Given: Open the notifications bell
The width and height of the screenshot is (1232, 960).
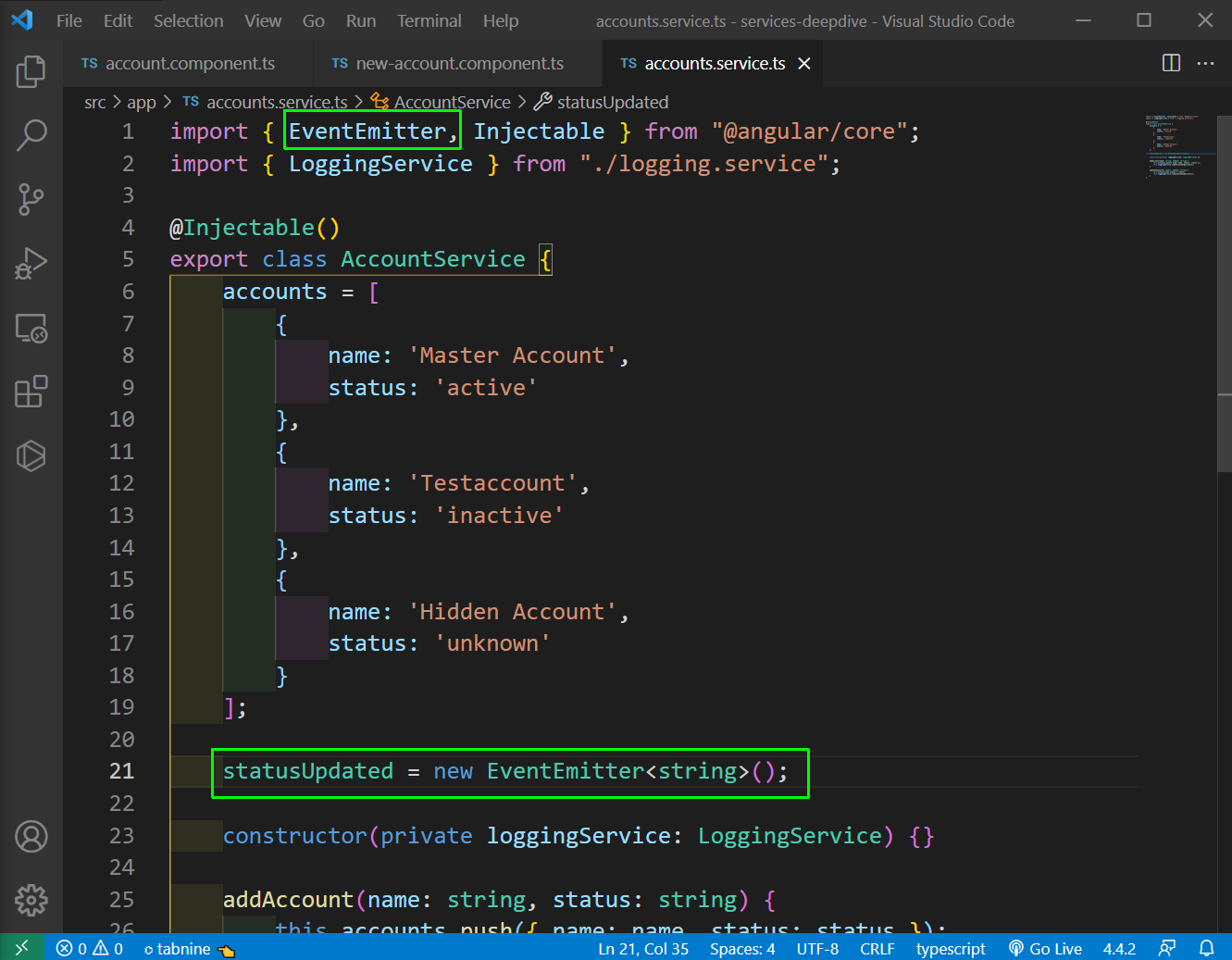Looking at the screenshot, I should click(x=1207, y=948).
